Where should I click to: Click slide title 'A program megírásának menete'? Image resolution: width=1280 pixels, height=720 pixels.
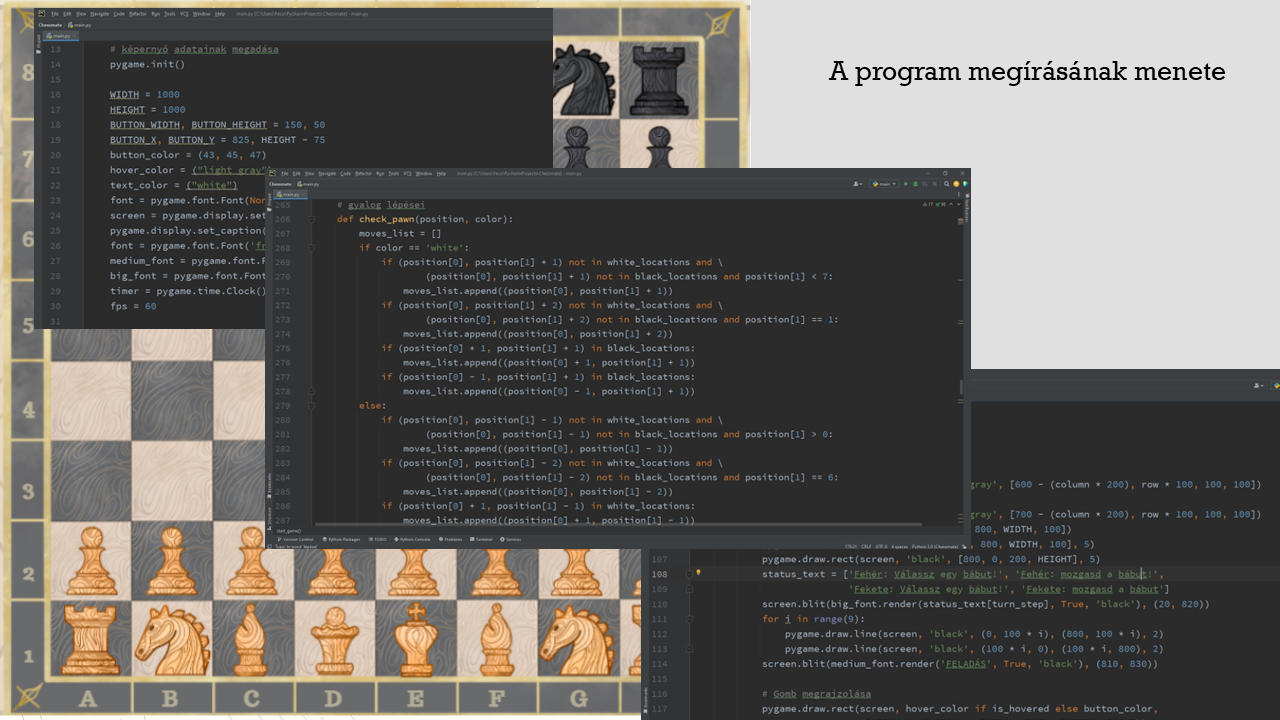tap(1027, 72)
